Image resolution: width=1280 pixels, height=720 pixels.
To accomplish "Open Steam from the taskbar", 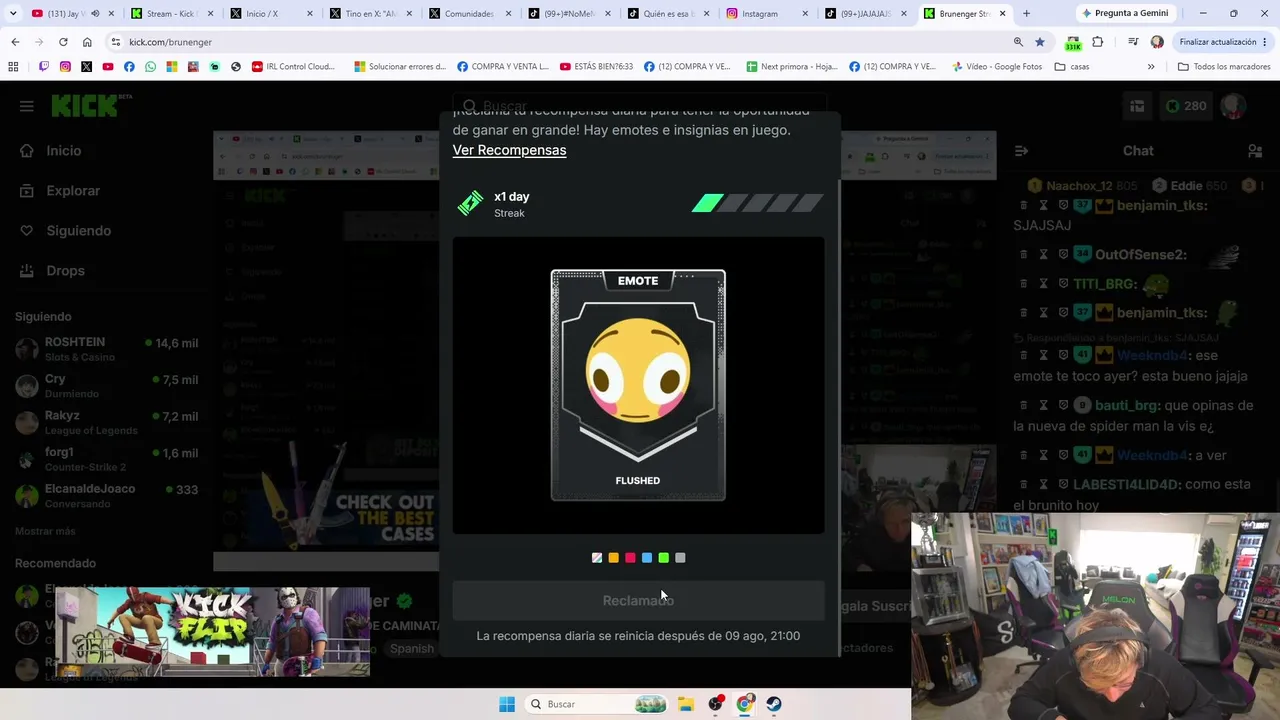I will click(774, 704).
